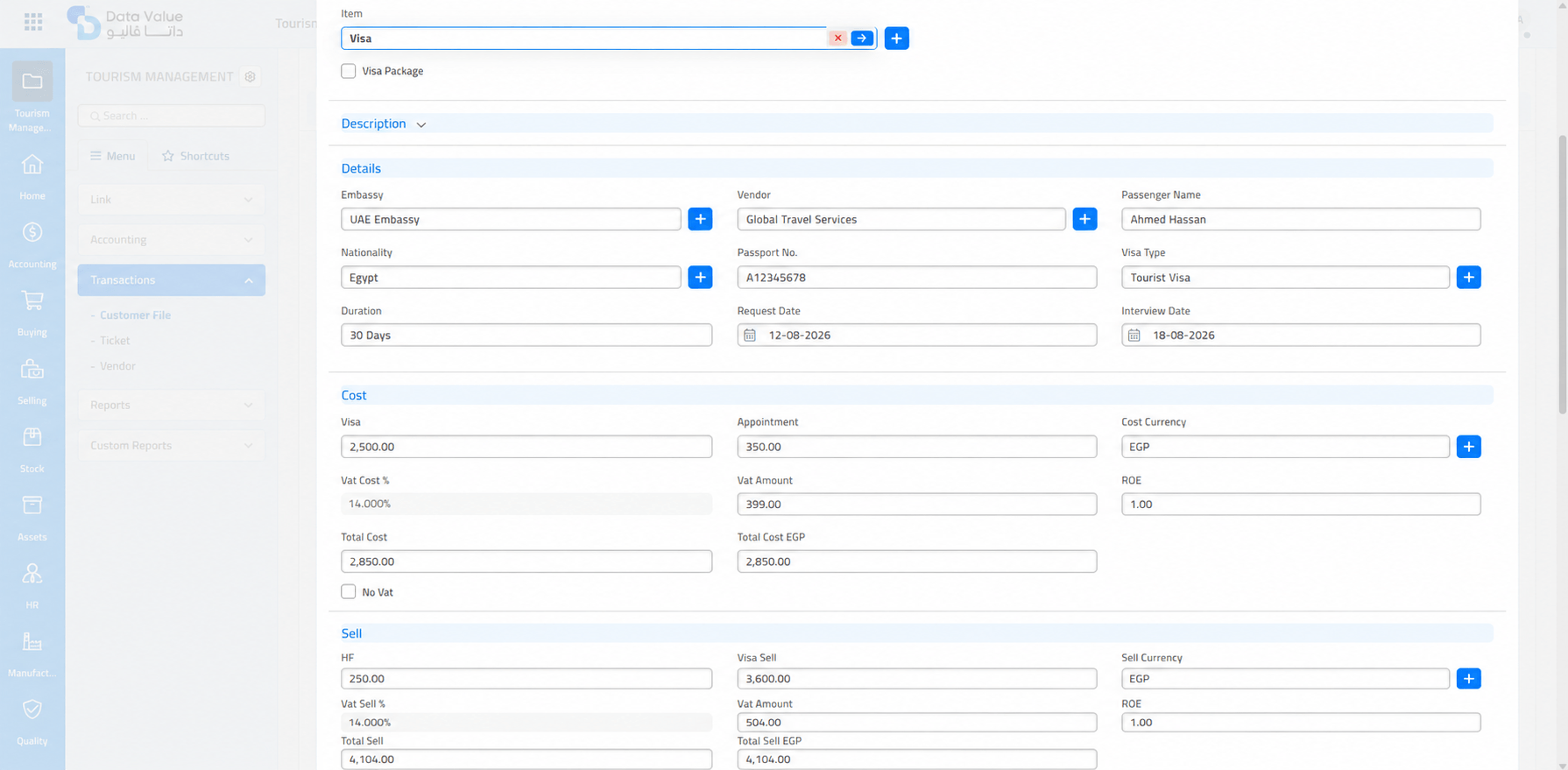The image size is (1568, 770).
Task: Click the Duration field
Action: pyautogui.click(x=526, y=336)
